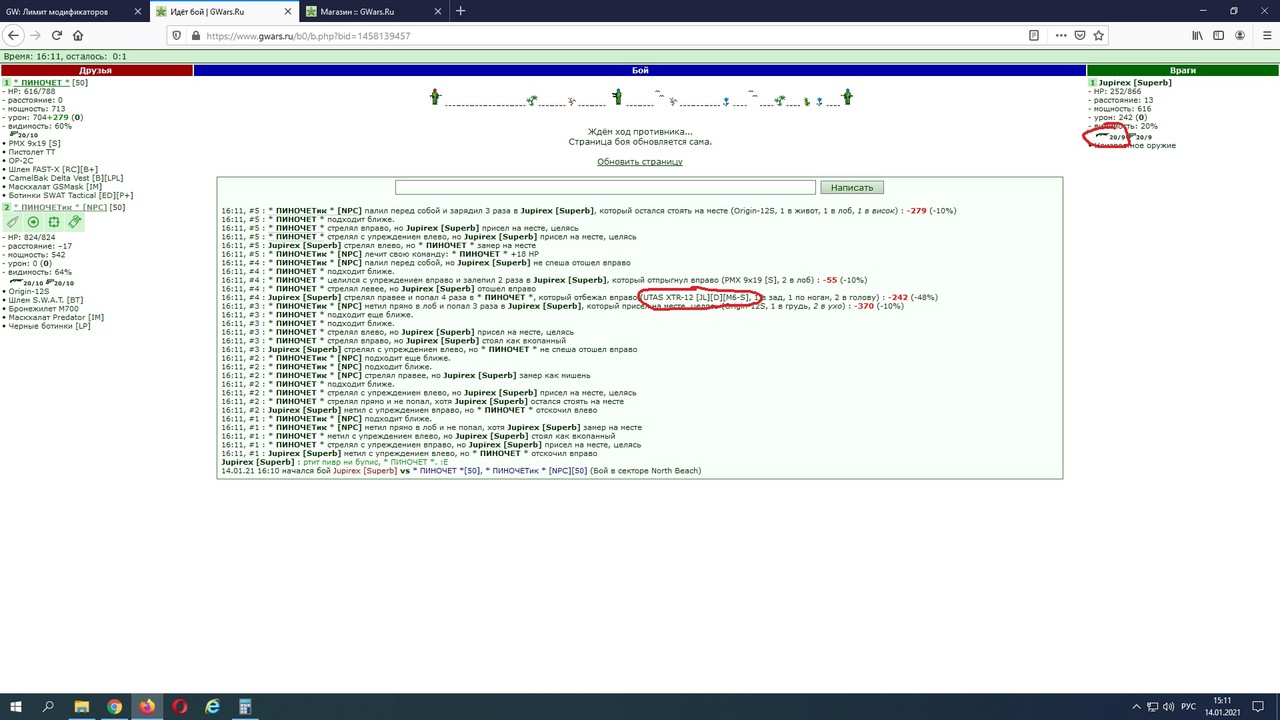Switch to 'Идёт бой | GWars.Ru' tab
Viewport: 1280px width, 720px height.
click(x=225, y=11)
